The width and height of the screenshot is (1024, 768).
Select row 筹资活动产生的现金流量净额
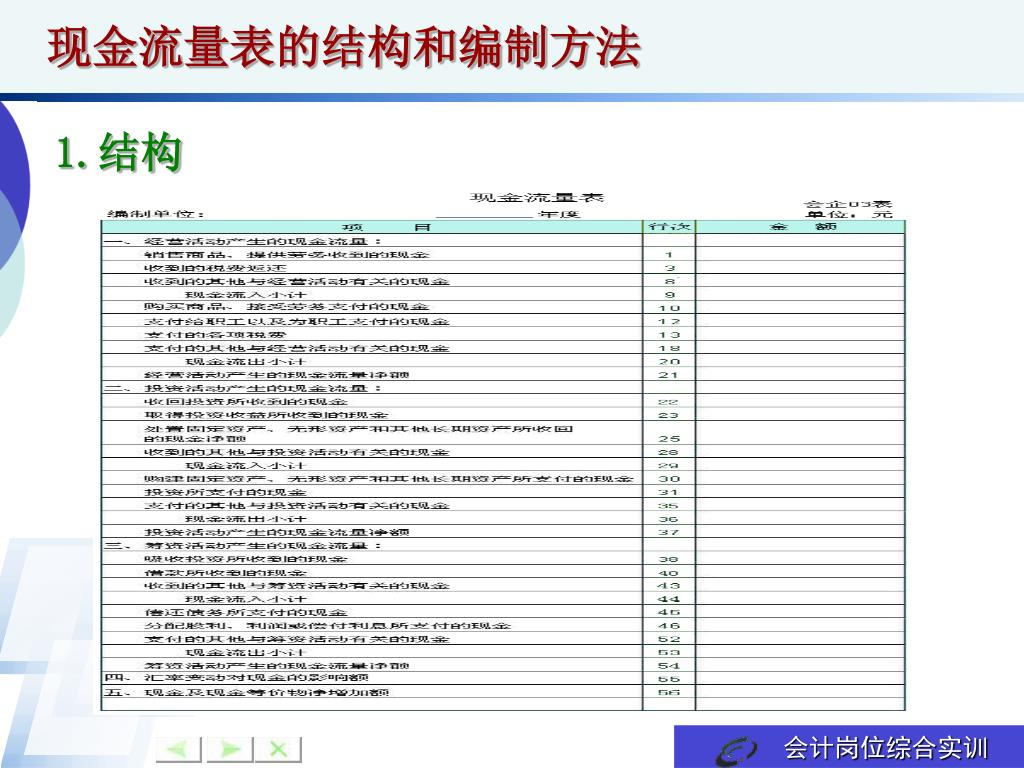[503, 665]
